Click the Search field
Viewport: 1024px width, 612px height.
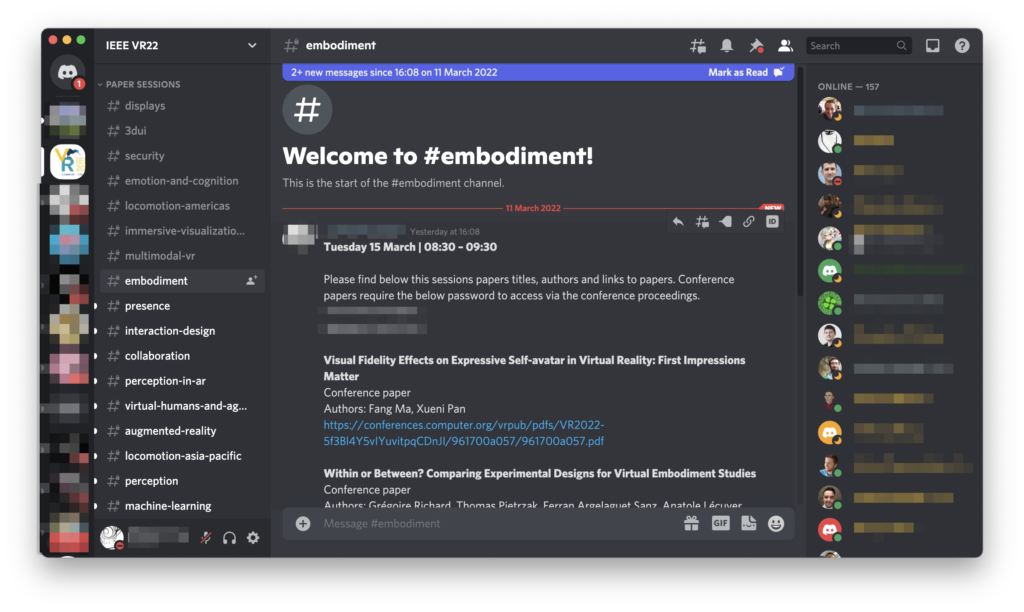point(851,46)
